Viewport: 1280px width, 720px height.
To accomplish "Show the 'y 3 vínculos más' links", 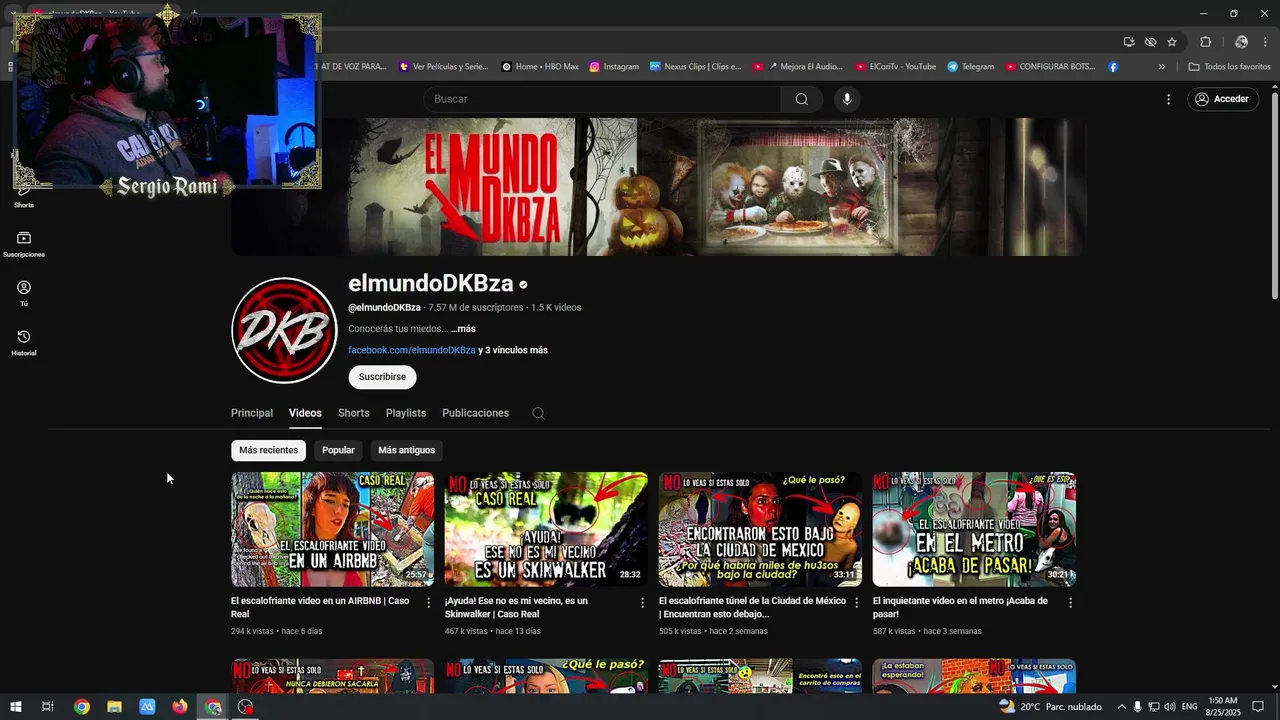I will 513,350.
